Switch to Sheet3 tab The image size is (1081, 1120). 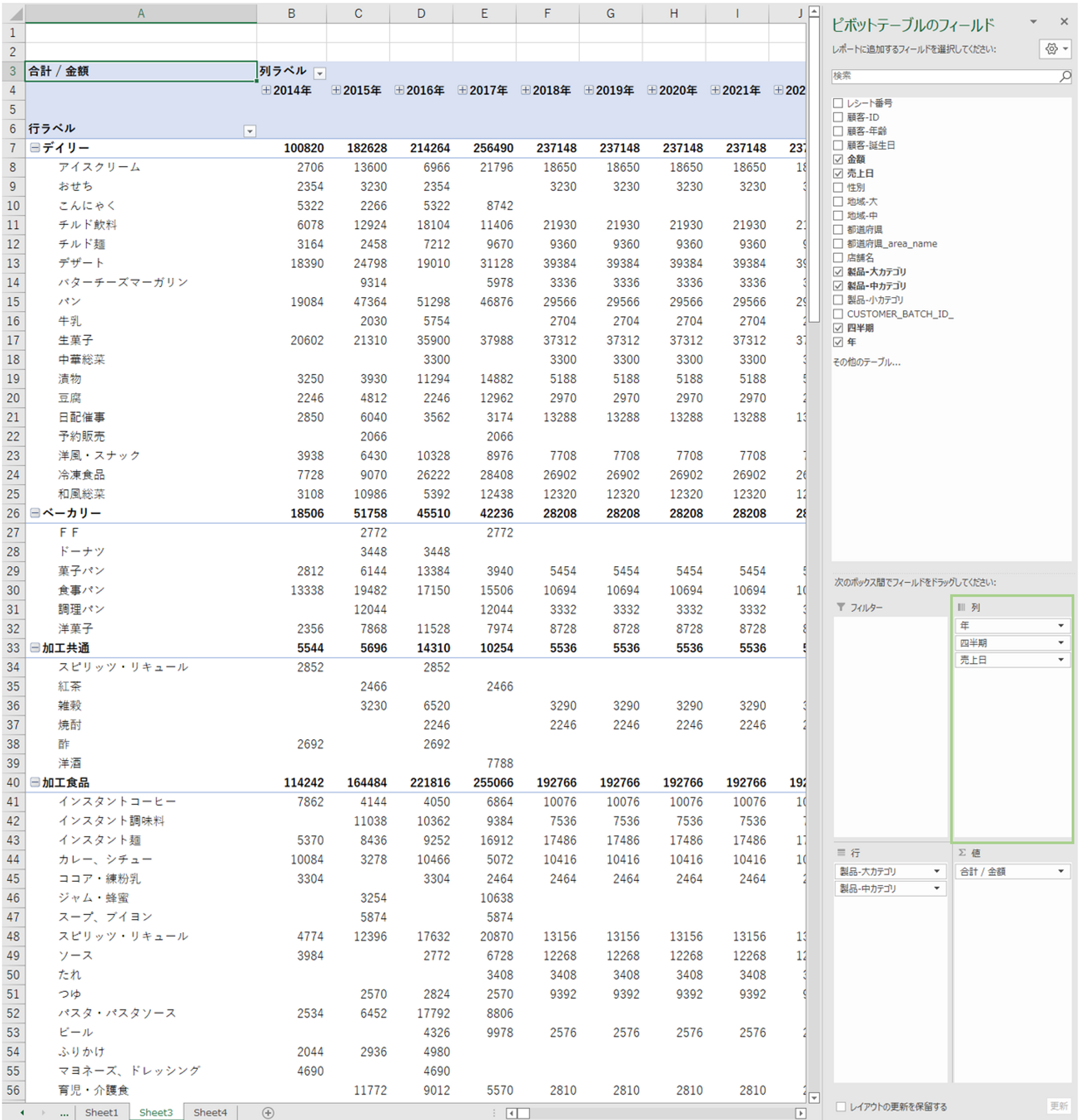click(x=156, y=1112)
